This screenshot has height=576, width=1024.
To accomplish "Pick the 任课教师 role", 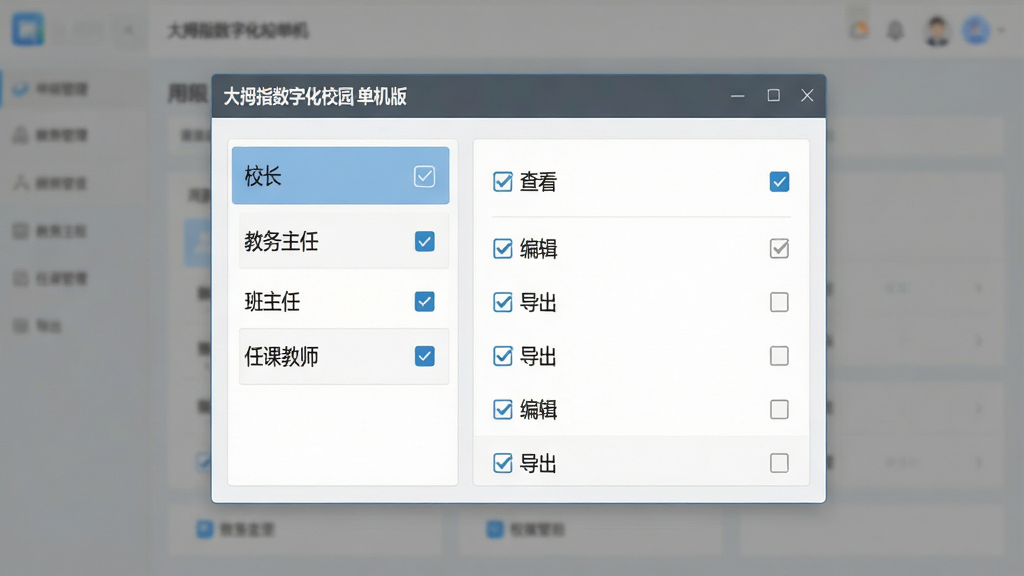I will (x=344, y=357).
